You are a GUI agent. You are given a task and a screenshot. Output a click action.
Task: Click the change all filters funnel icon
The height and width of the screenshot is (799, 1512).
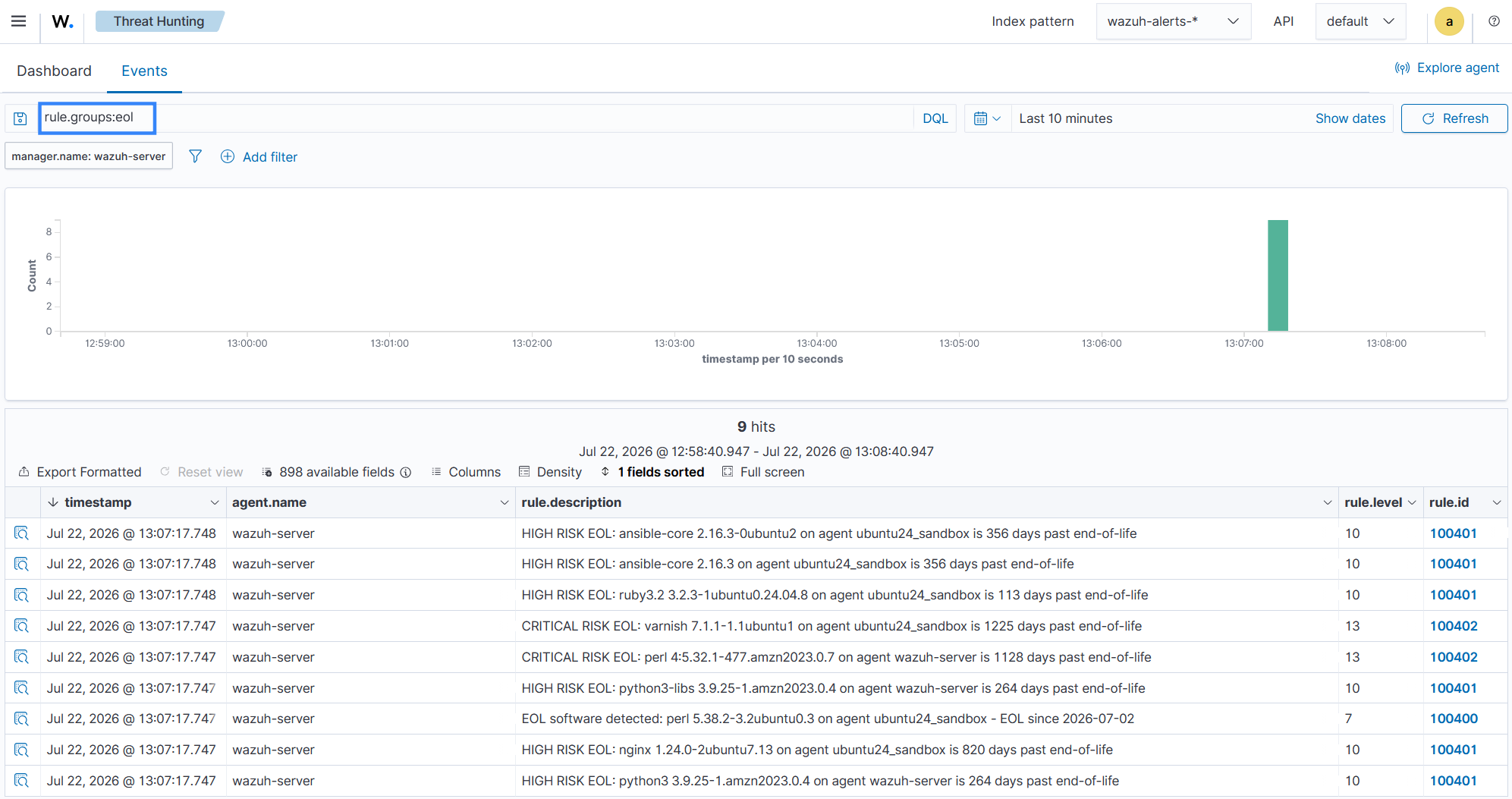click(x=195, y=156)
